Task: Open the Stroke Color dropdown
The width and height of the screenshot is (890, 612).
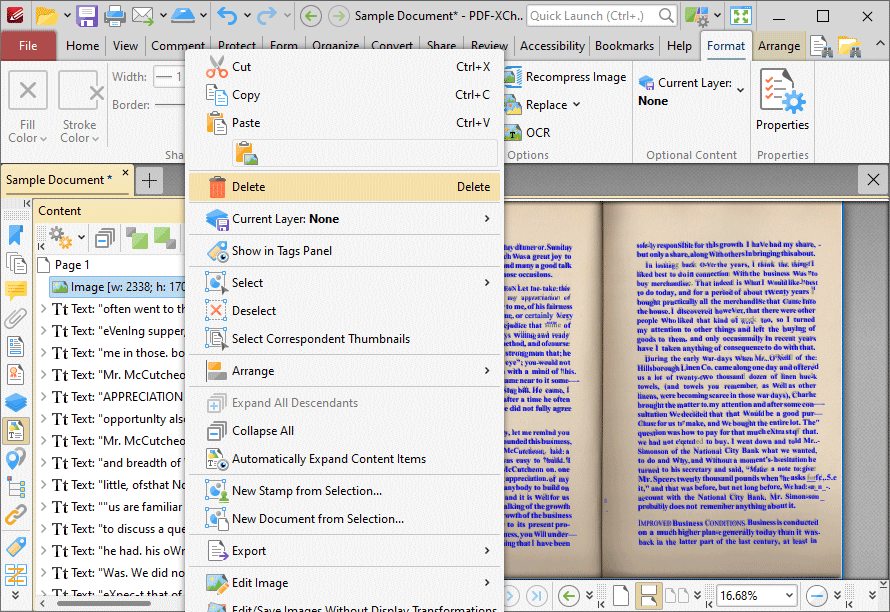Action: click(79, 131)
